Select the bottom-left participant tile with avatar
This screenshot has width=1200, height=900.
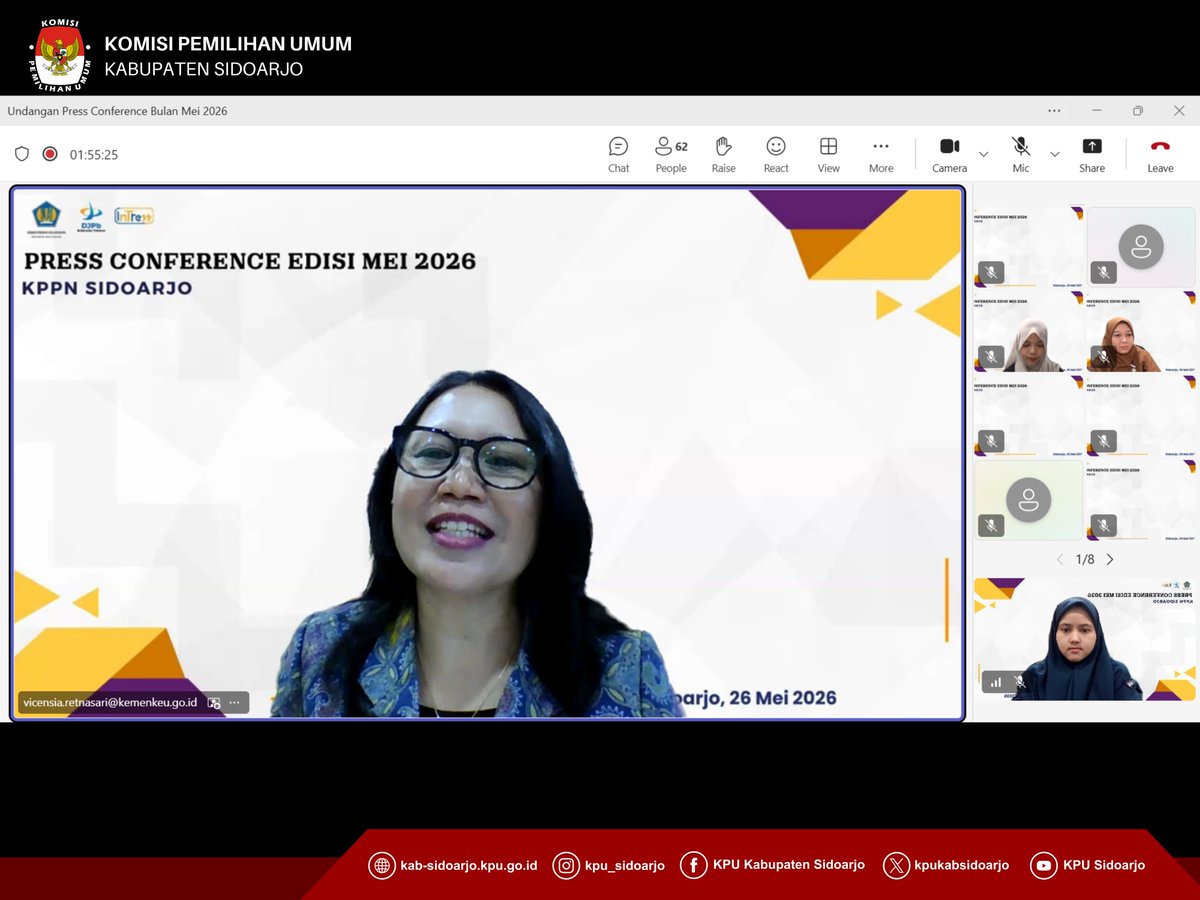point(1028,500)
